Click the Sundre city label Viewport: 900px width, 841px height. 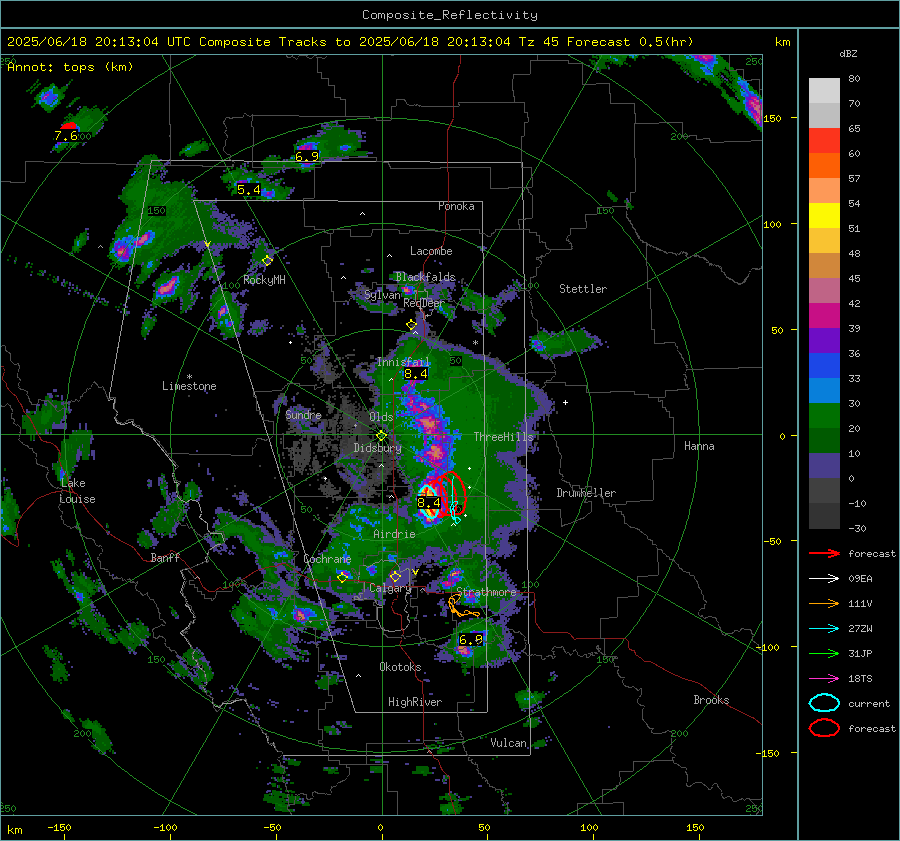coord(303,414)
